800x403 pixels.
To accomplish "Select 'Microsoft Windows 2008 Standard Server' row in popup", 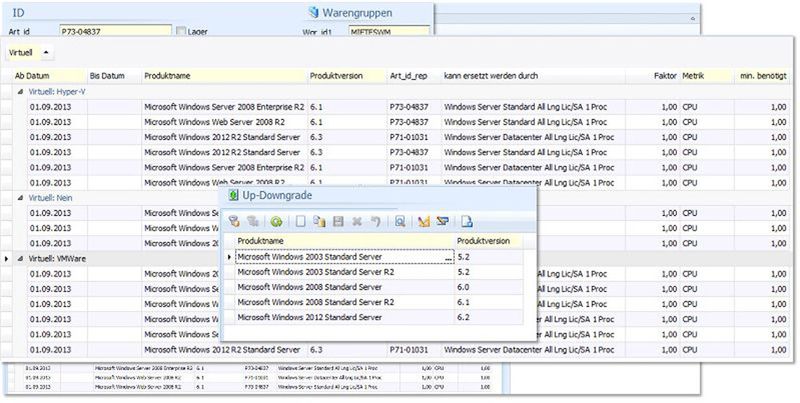I will click(x=344, y=287).
